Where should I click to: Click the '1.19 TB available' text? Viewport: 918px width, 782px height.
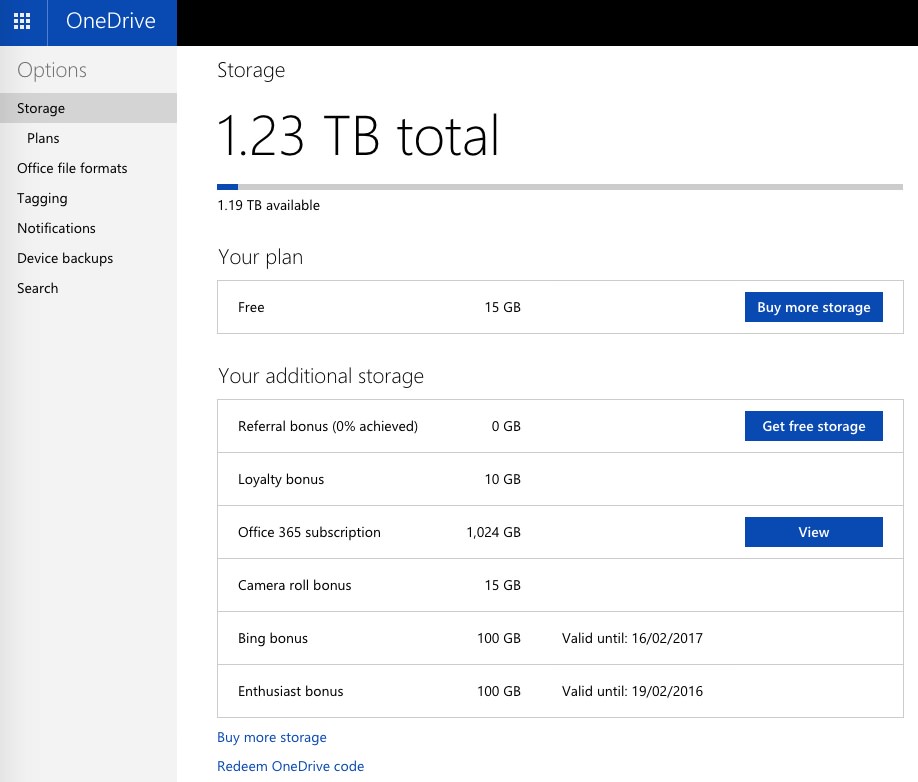tap(268, 205)
